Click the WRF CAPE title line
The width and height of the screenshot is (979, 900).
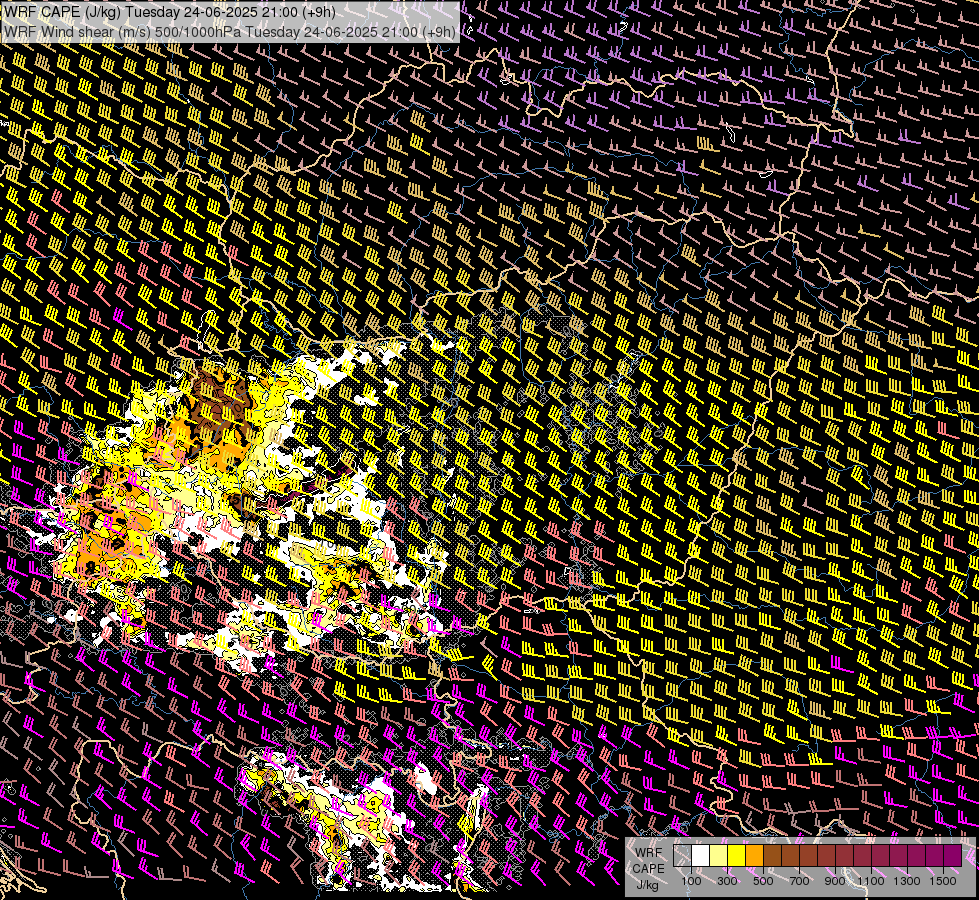pyautogui.click(x=170, y=12)
